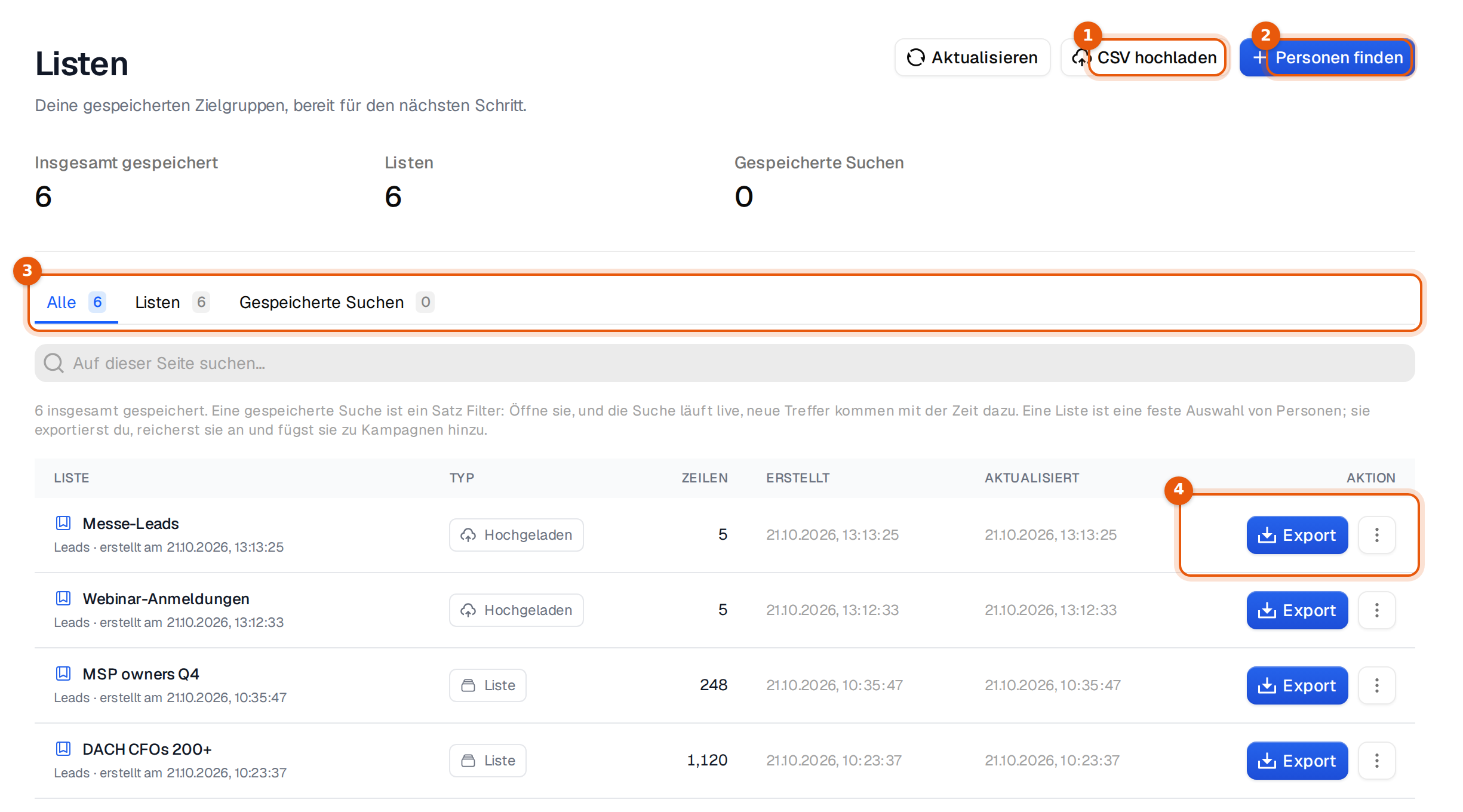Click the created date 21.10.2026, 10:35:47
1463x812 pixels.
point(834,685)
